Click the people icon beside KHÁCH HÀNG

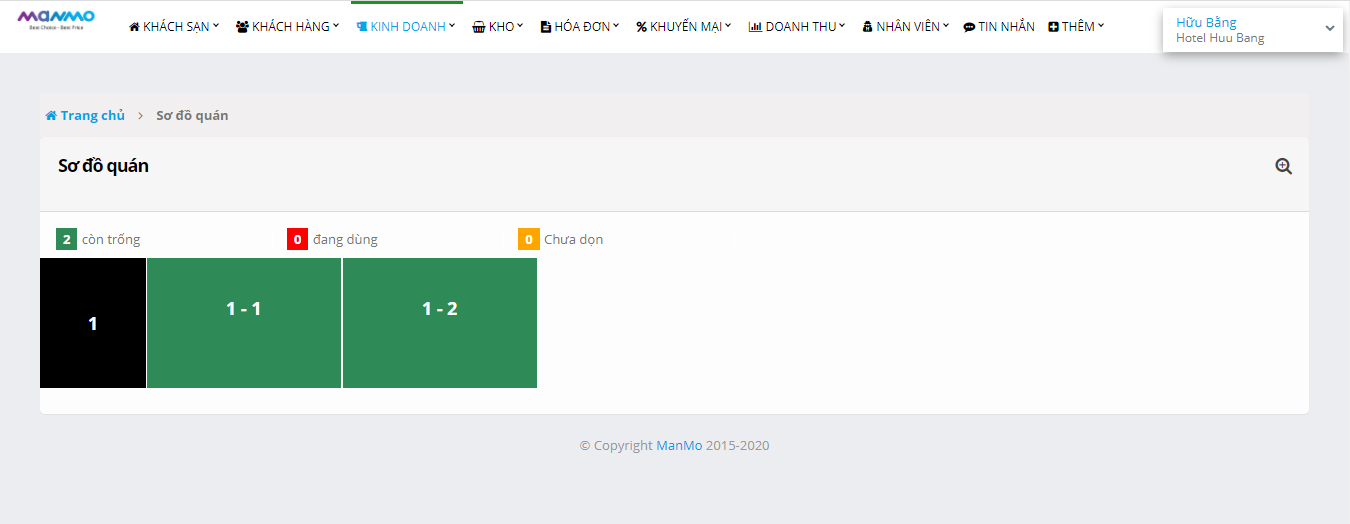(x=242, y=27)
